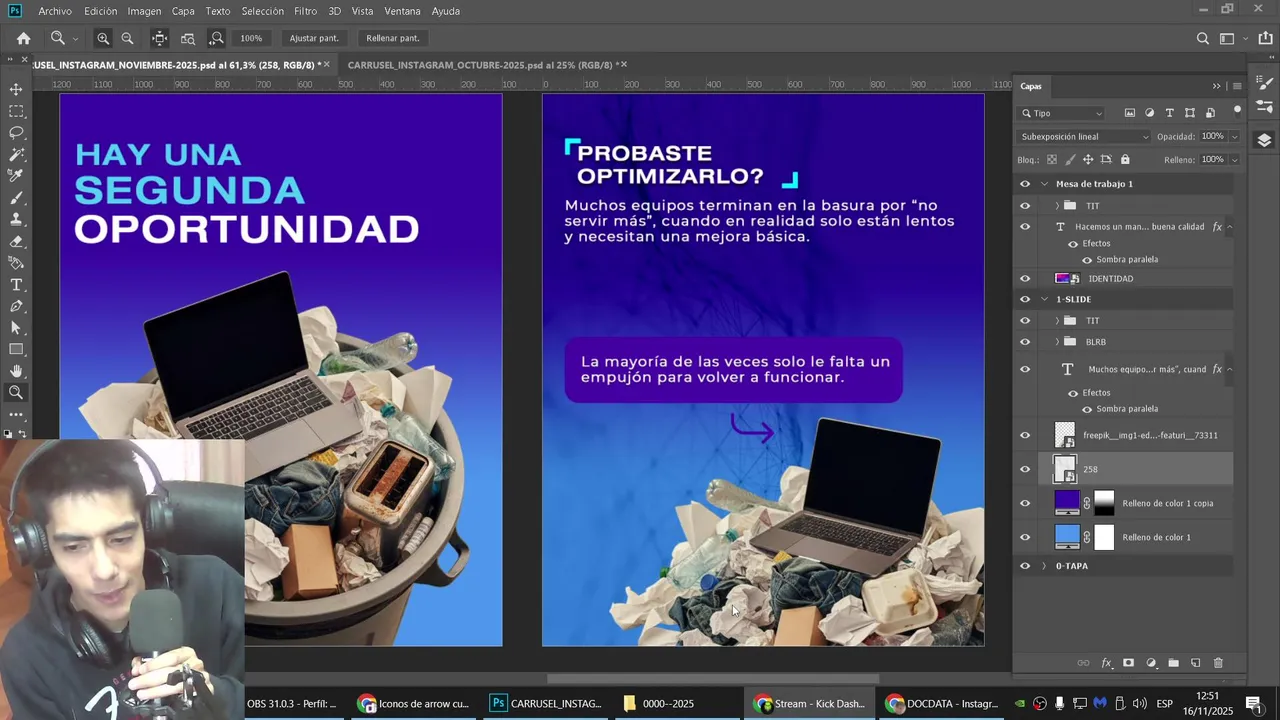Select the Rectangle shape tool
Image resolution: width=1280 pixels, height=720 pixels.
tap(16, 350)
